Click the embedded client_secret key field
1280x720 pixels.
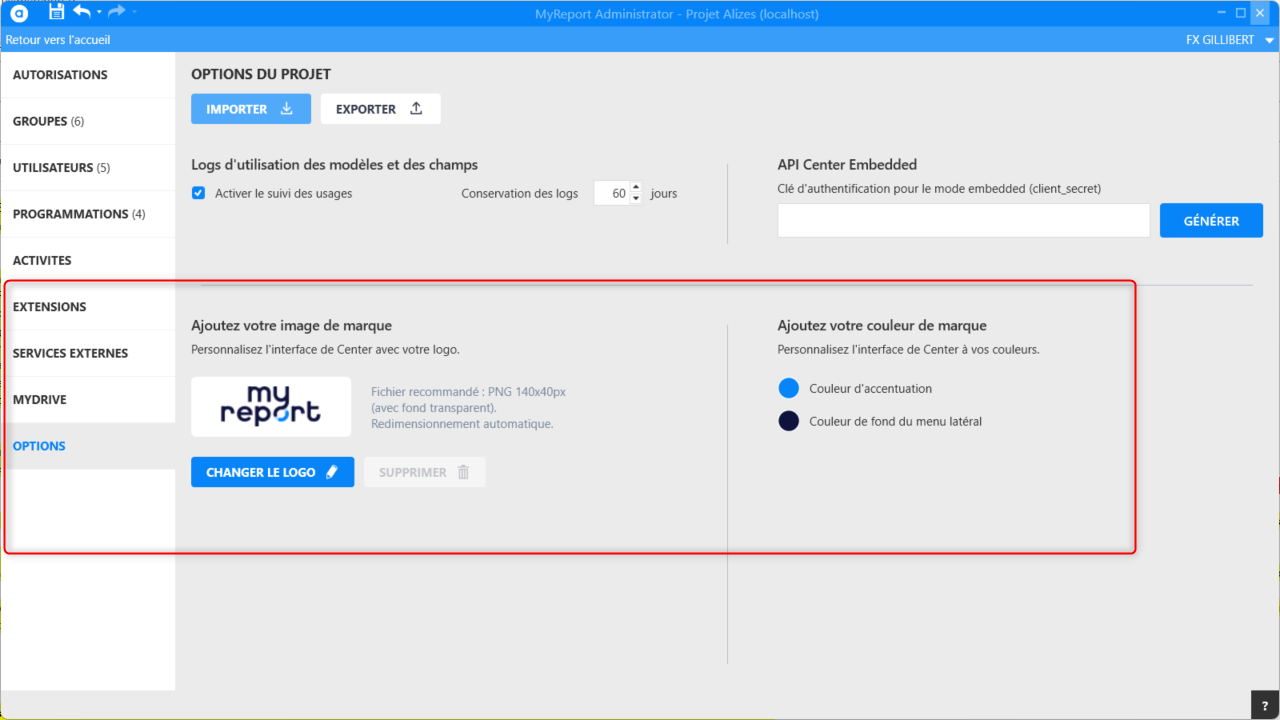pos(963,221)
